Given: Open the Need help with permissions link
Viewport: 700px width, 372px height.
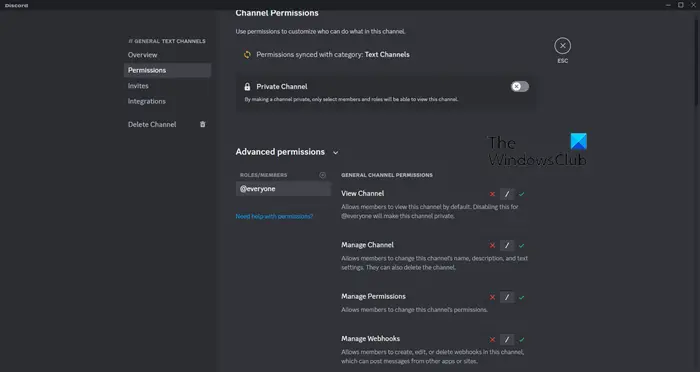Looking at the screenshot, I should pyautogui.click(x=274, y=216).
